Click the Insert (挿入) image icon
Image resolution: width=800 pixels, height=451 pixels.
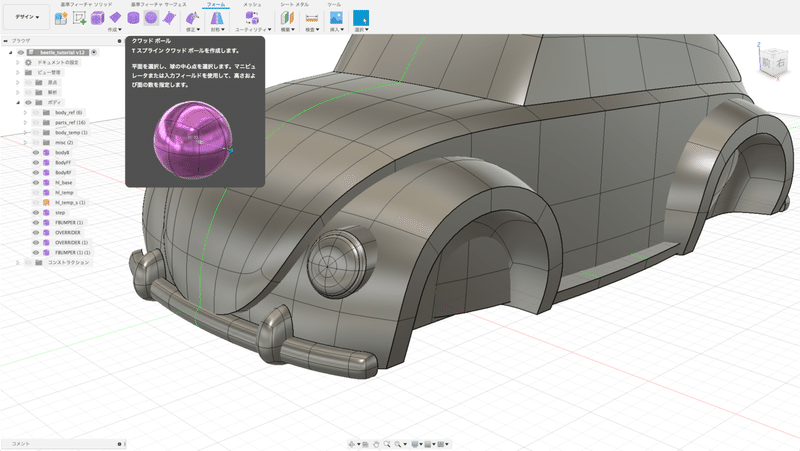coord(336,17)
